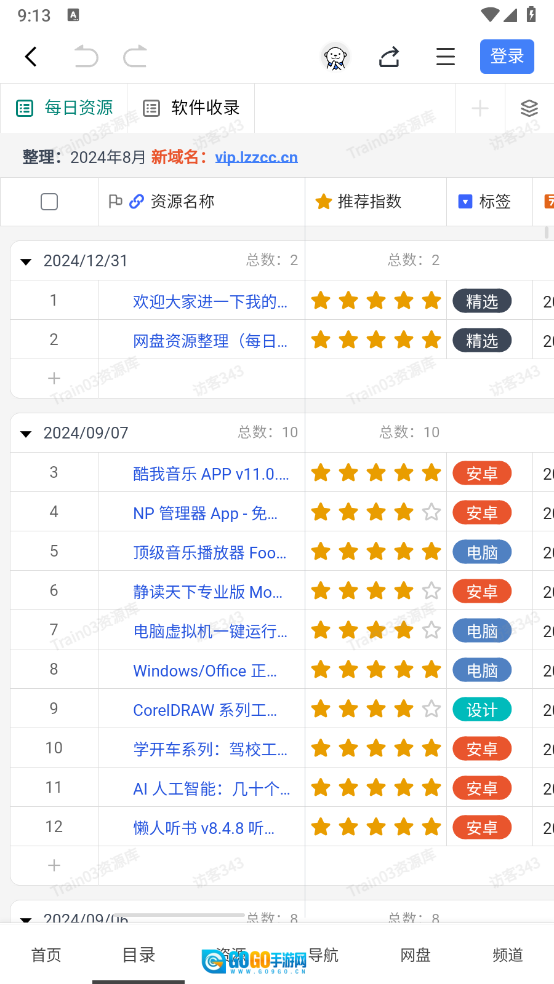Open 顶级音乐播放器 Foo link
The image size is (554, 984).
210,553
